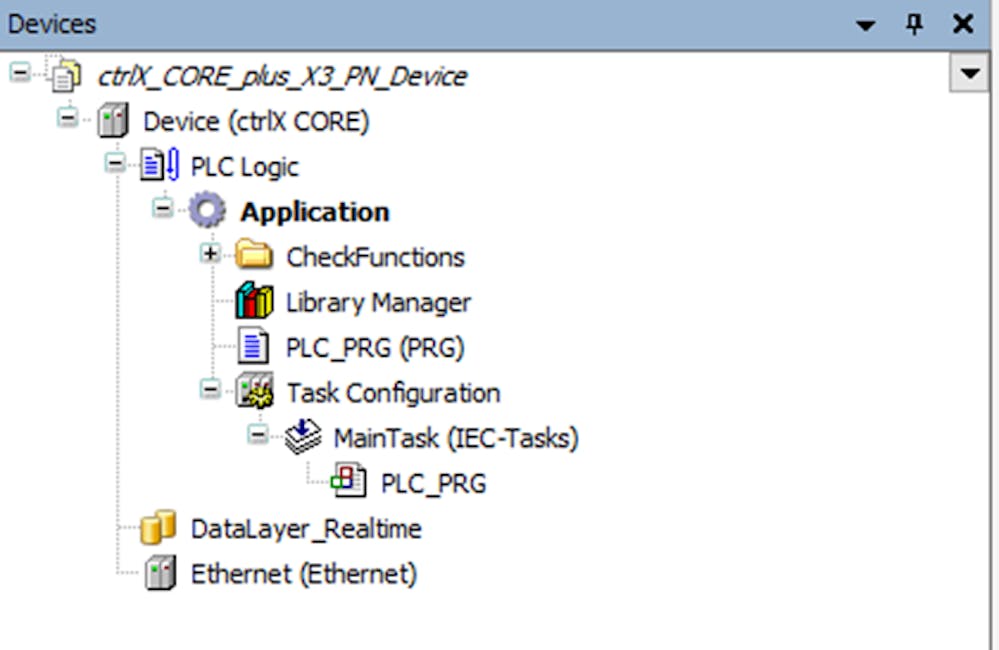Collapse the Task Configuration node
The height and width of the screenshot is (650, 999).
click(210, 389)
